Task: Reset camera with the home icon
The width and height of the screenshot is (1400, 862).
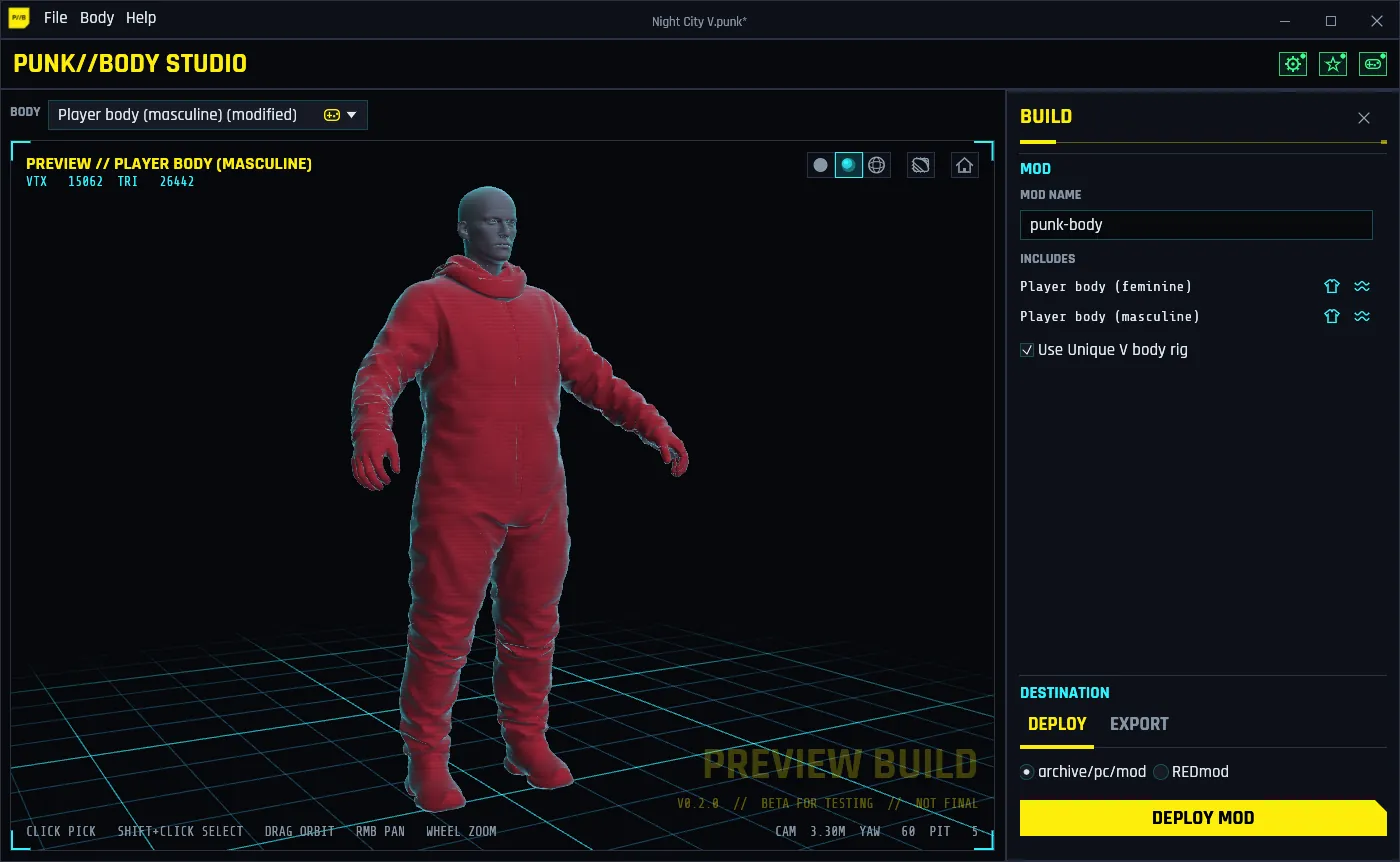Action: (965, 165)
